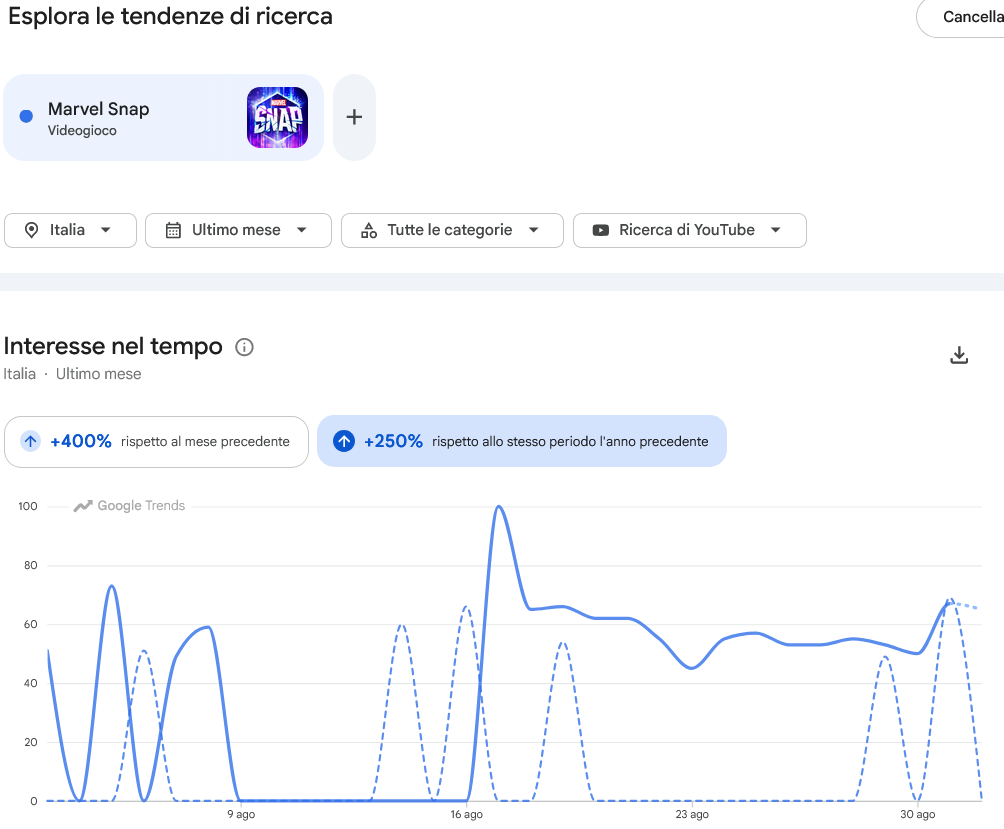Click the calendar icon in date filter
This screenshot has height=829, width=1004.
coord(173,230)
